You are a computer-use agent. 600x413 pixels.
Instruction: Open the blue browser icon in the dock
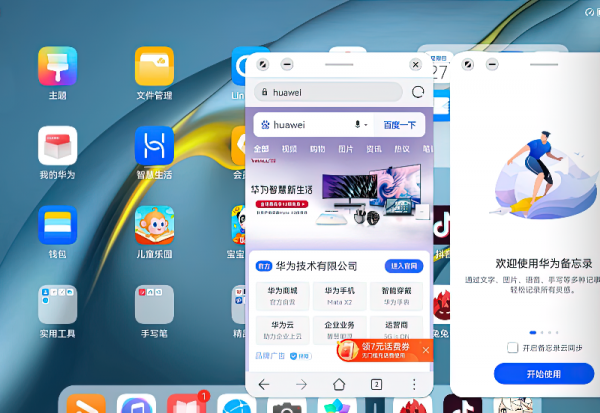[236, 405]
